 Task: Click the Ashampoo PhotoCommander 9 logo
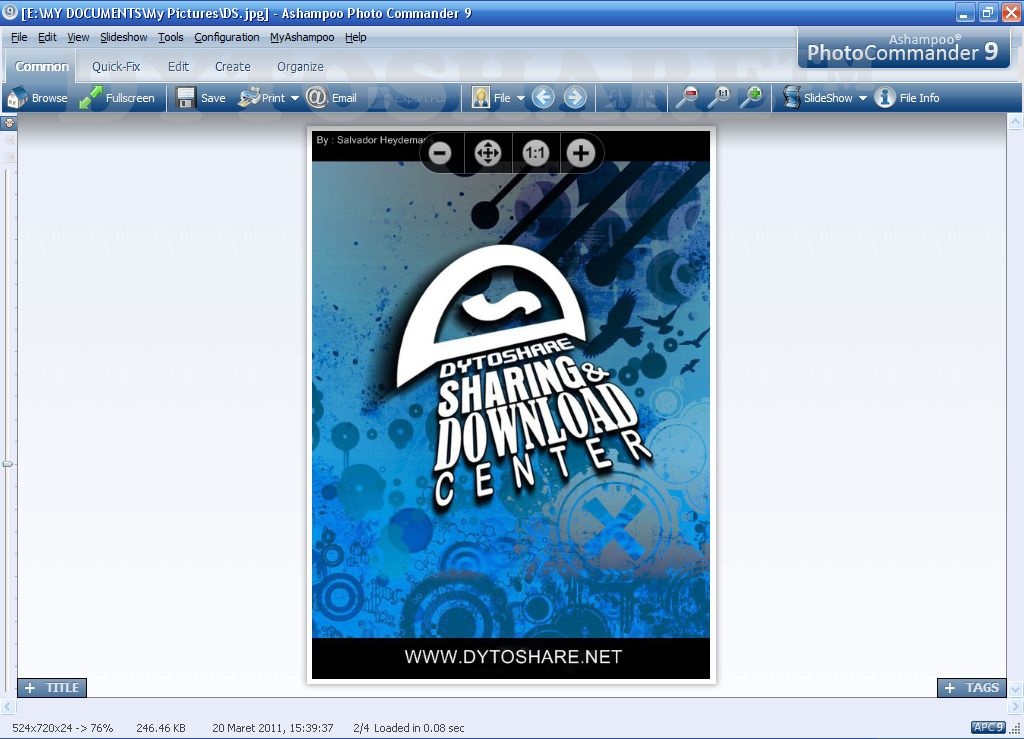click(x=903, y=48)
